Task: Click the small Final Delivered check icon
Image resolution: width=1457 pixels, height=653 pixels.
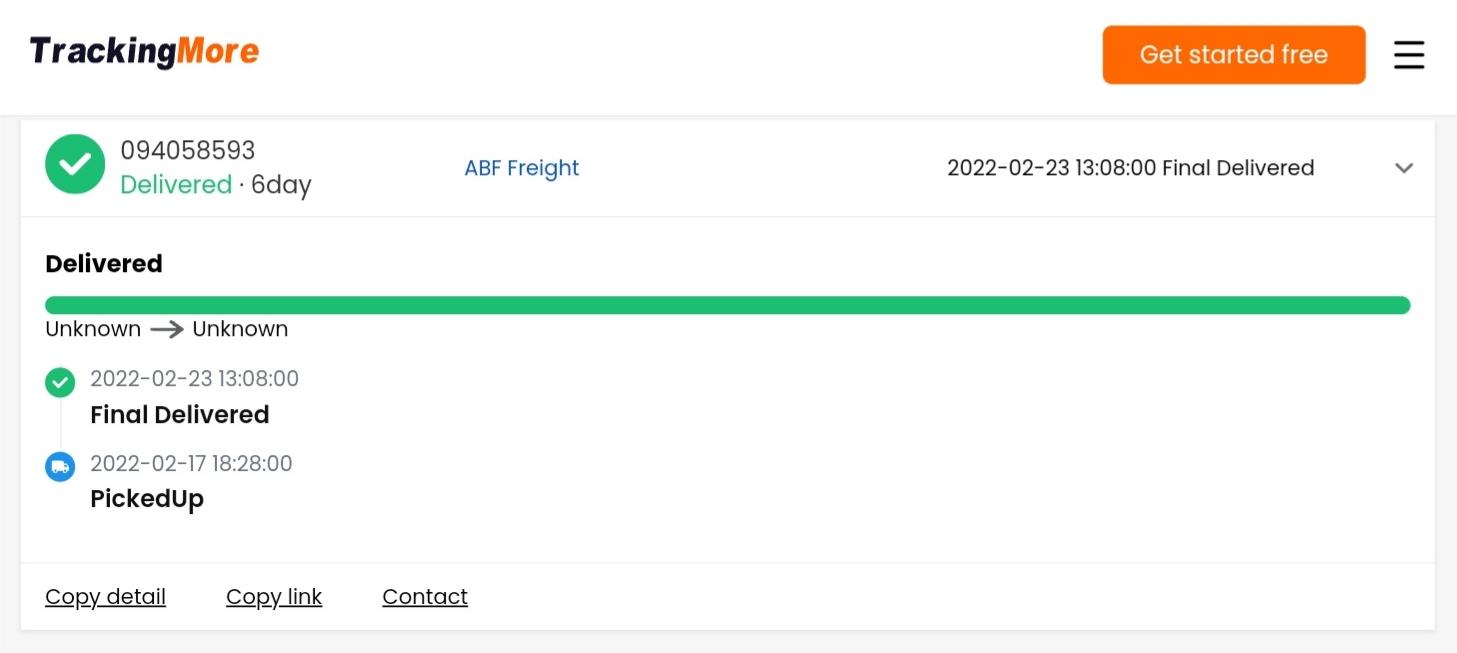Action: pos(60,382)
